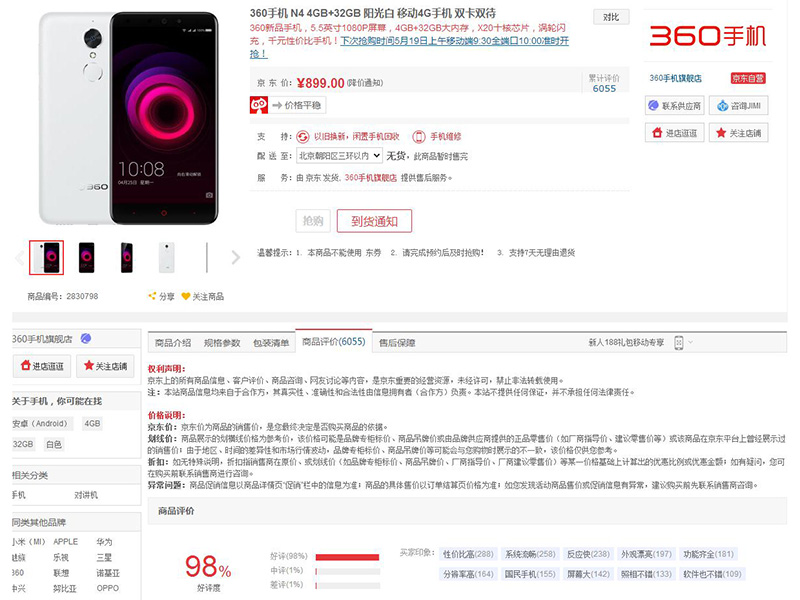Open the old-for-new trade-in recycle icon

coord(303,136)
